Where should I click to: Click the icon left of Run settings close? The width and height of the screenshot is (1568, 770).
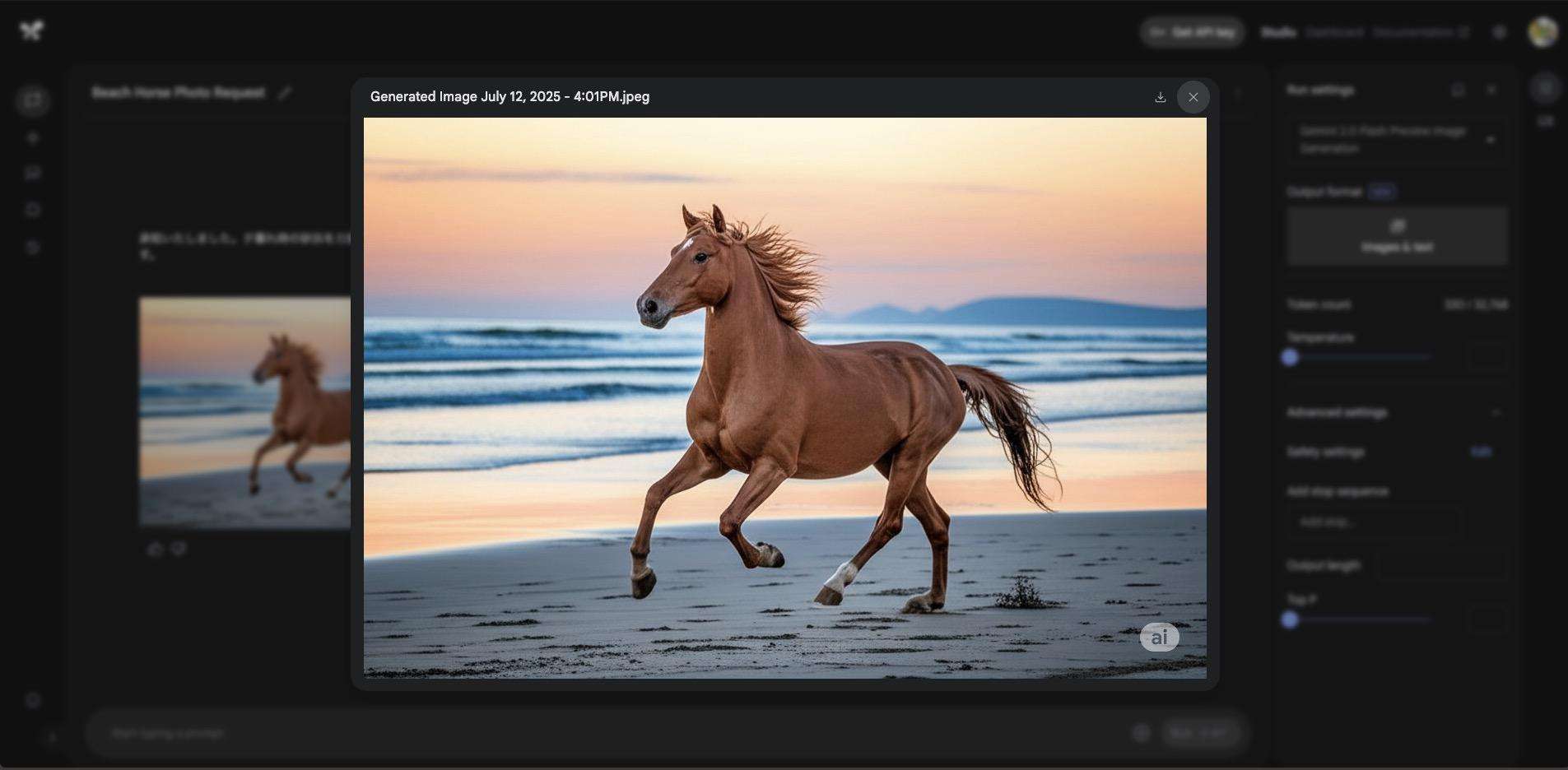tap(1458, 90)
